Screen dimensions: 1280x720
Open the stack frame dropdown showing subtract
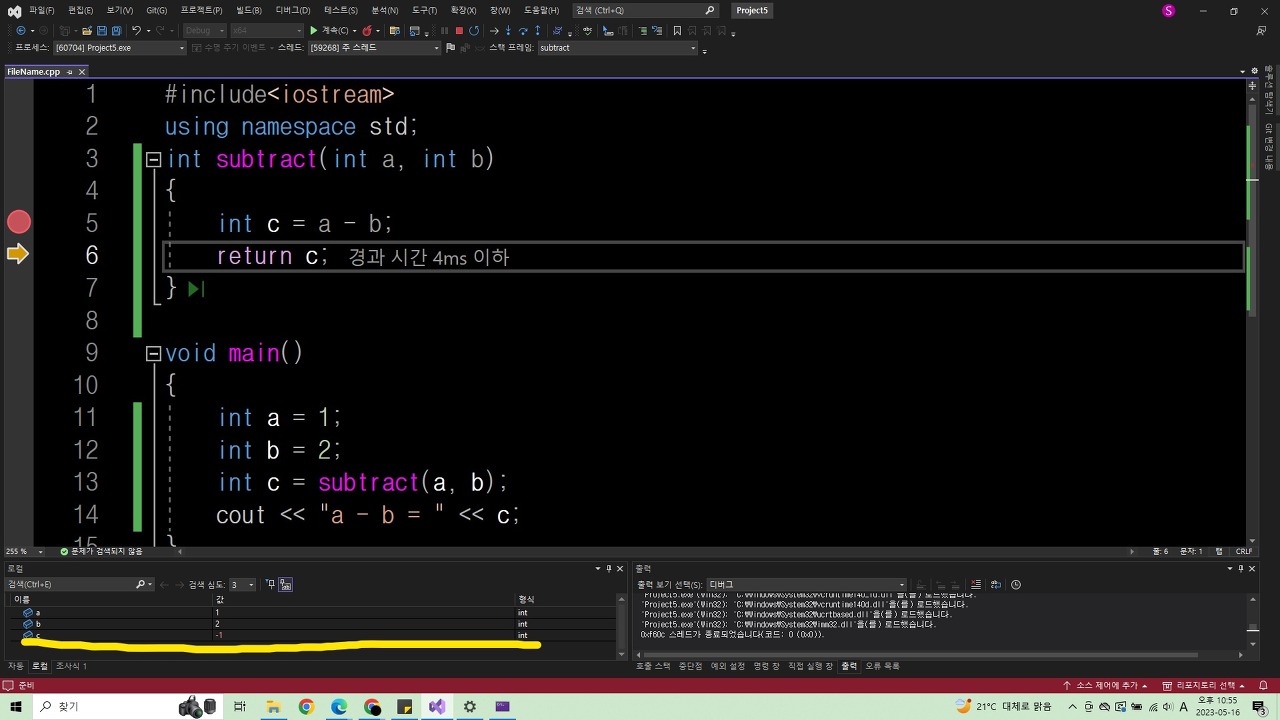(617, 47)
